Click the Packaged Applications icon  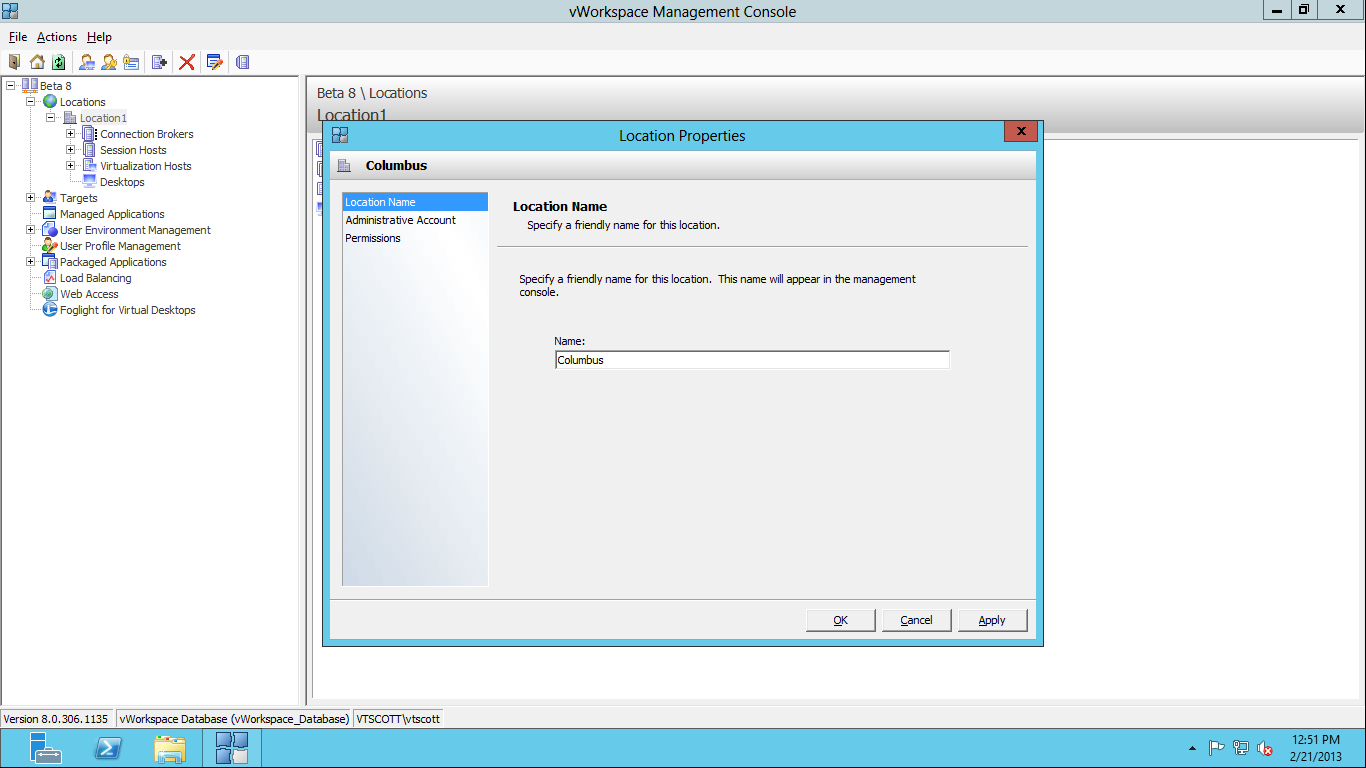50,262
